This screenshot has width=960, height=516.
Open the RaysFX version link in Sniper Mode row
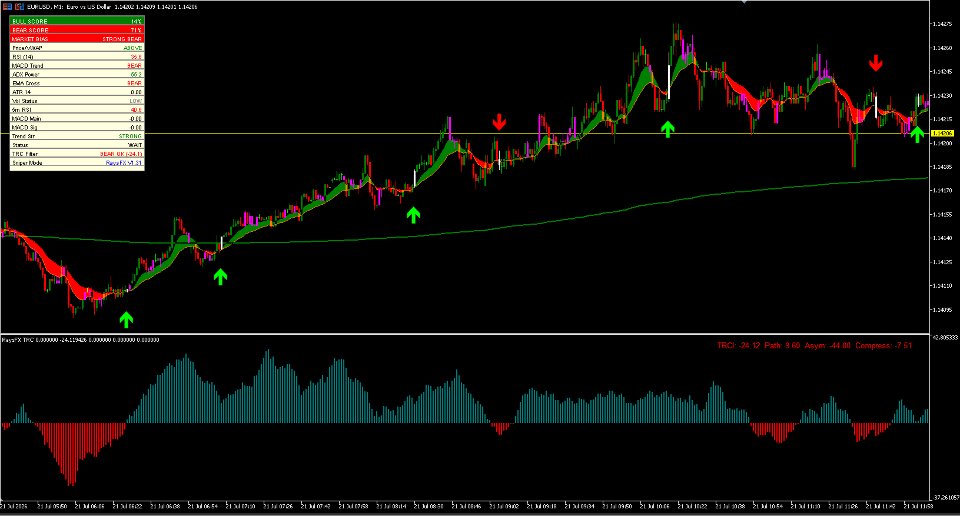[x=124, y=163]
